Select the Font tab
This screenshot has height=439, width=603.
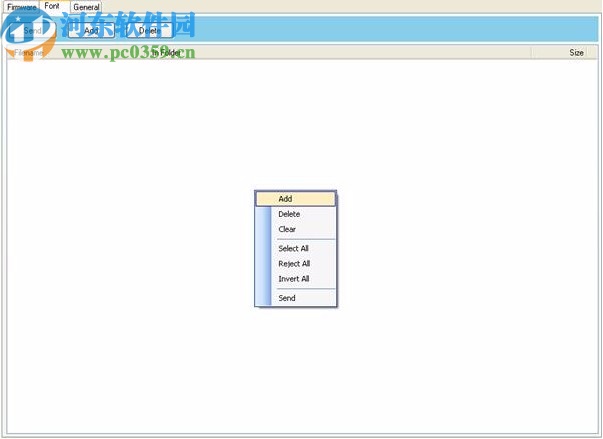(x=52, y=6)
